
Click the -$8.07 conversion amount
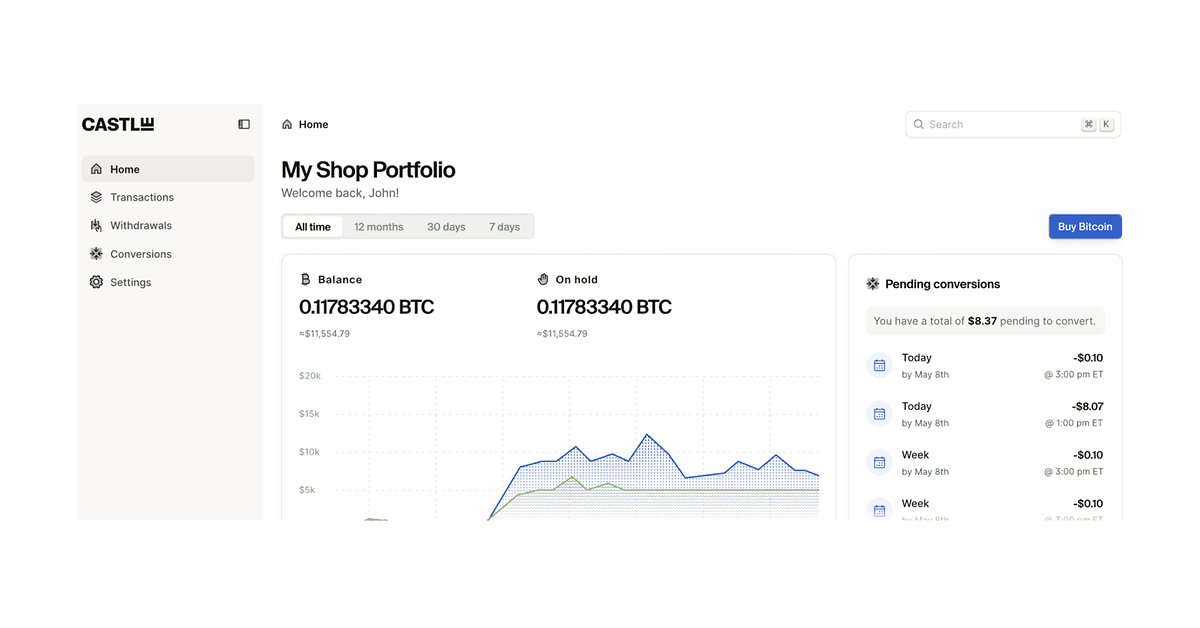(x=1086, y=406)
